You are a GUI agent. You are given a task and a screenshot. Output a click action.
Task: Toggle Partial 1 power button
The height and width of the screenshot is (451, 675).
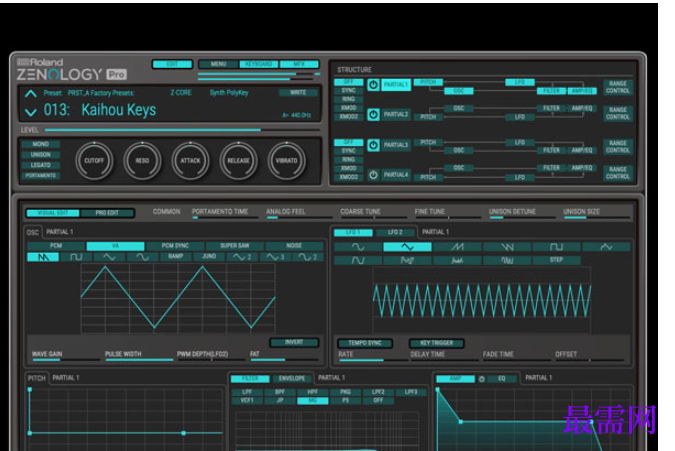coord(373,85)
